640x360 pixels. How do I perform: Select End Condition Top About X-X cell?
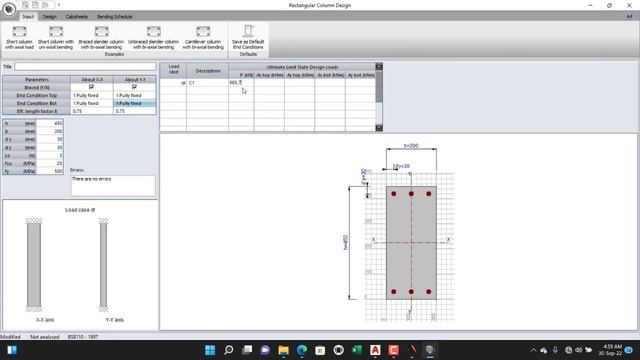pos(92,95)
